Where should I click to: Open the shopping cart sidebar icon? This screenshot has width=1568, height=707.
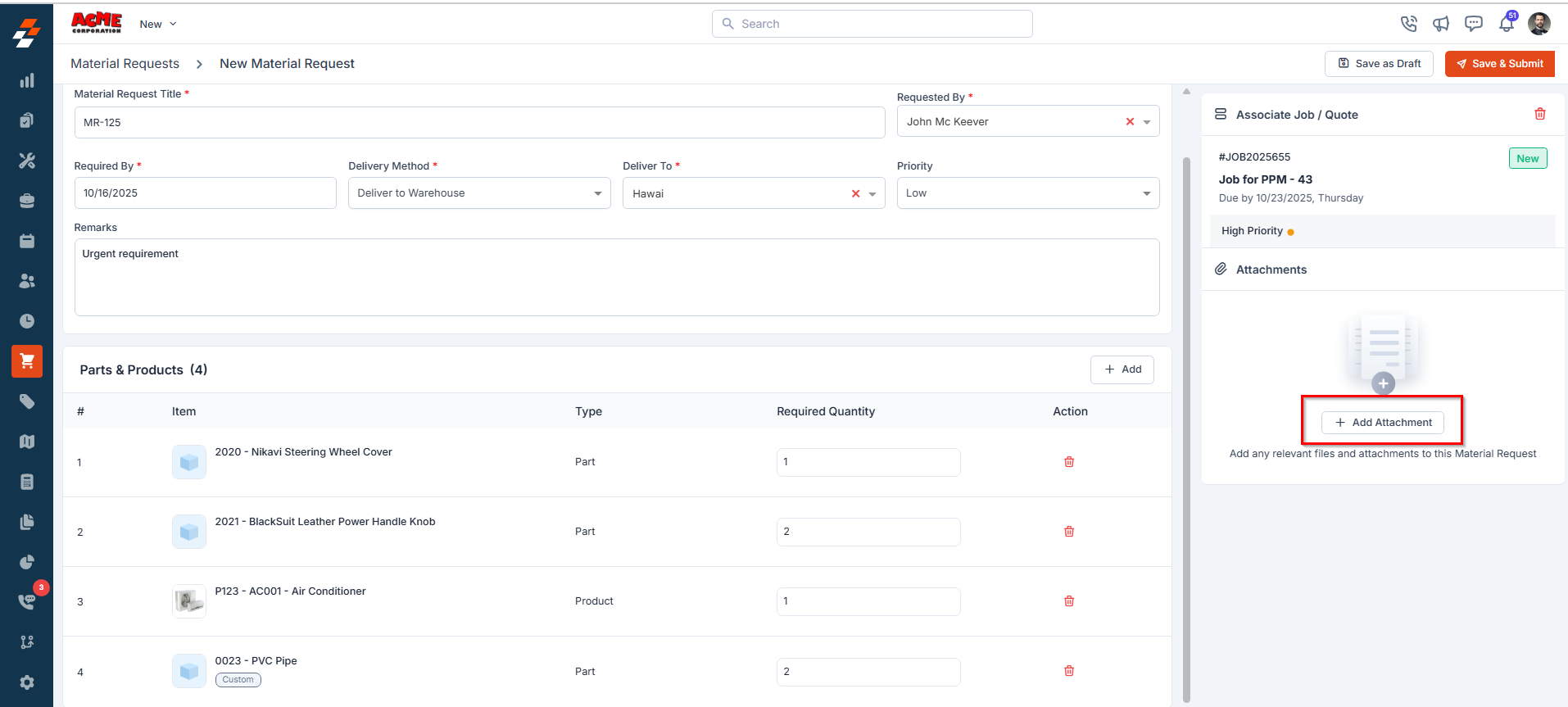(27, 361)
